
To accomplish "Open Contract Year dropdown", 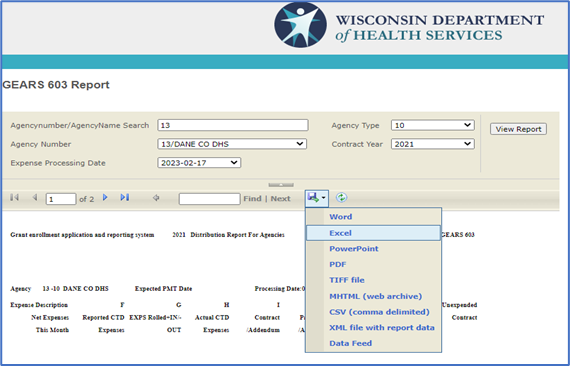I will (x=433, y=144).
